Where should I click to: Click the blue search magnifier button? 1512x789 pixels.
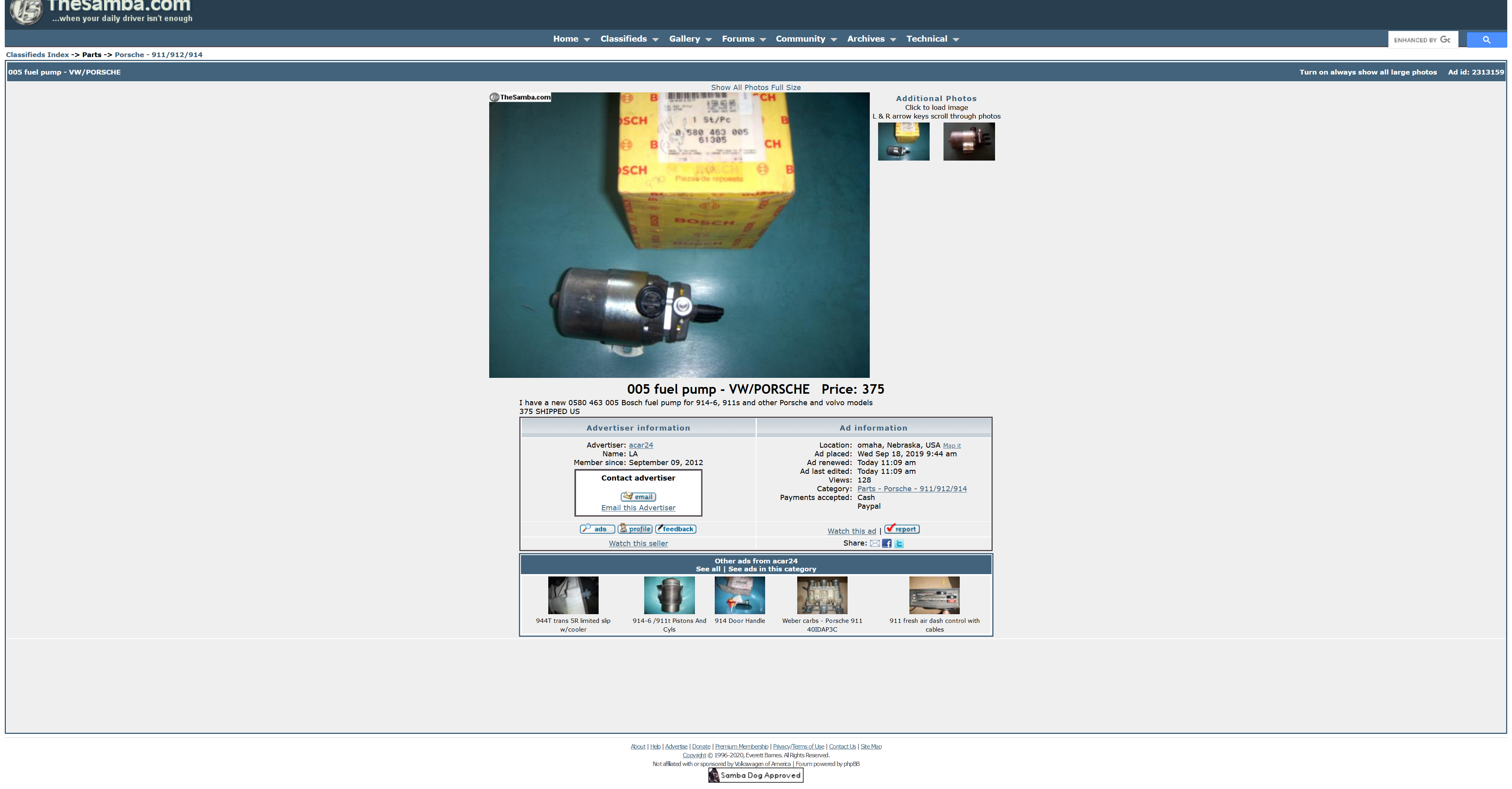click(x=1486, y=40)
